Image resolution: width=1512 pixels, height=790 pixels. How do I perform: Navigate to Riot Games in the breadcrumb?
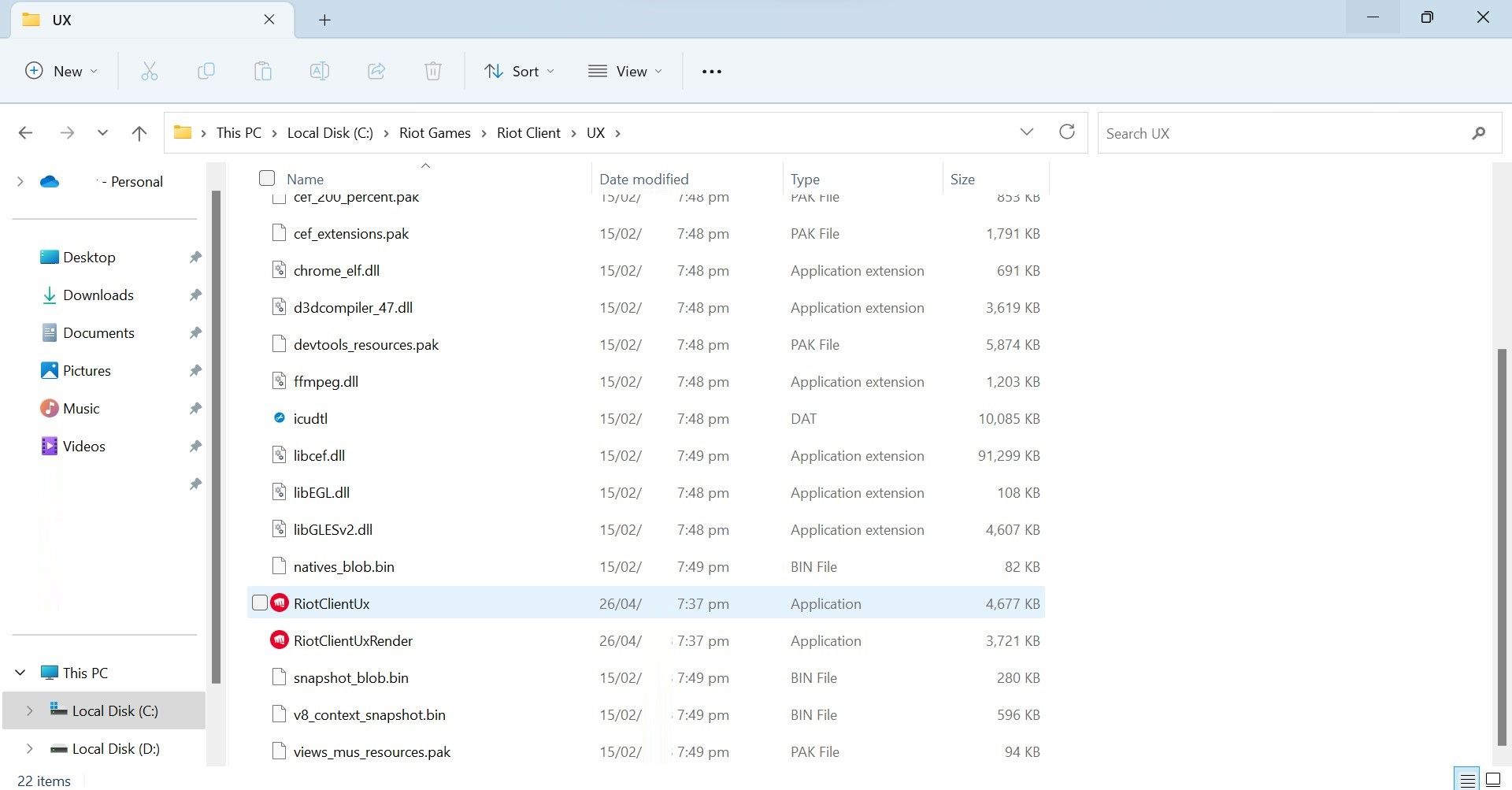tap(435, 133)
